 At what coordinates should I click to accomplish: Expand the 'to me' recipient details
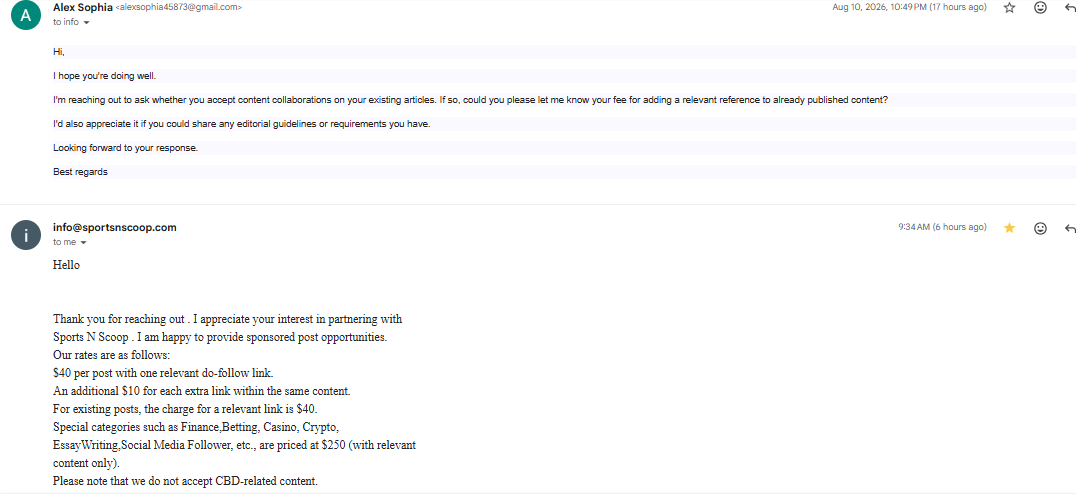pos(70,242)
